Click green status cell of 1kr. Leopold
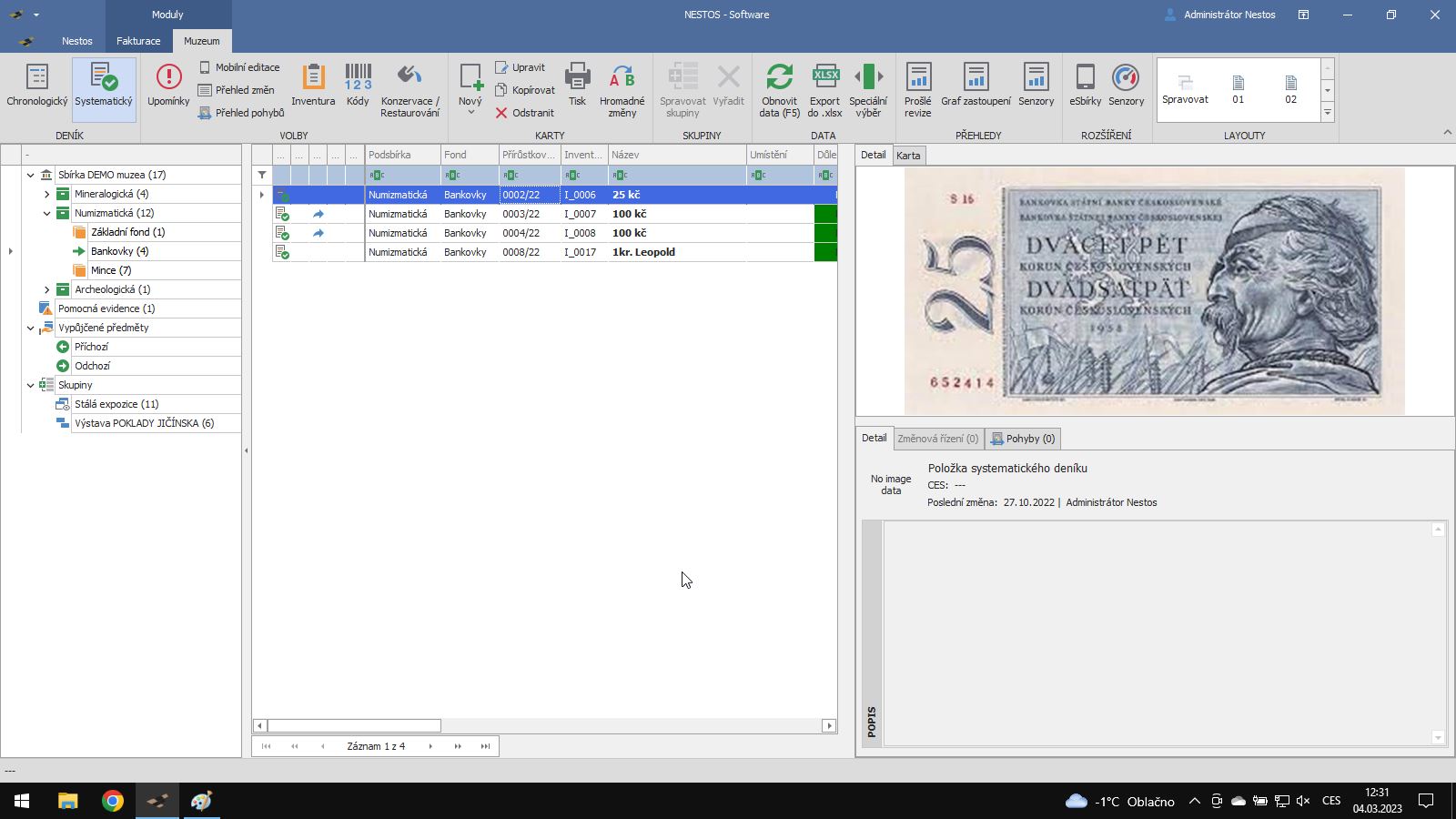 825,252
